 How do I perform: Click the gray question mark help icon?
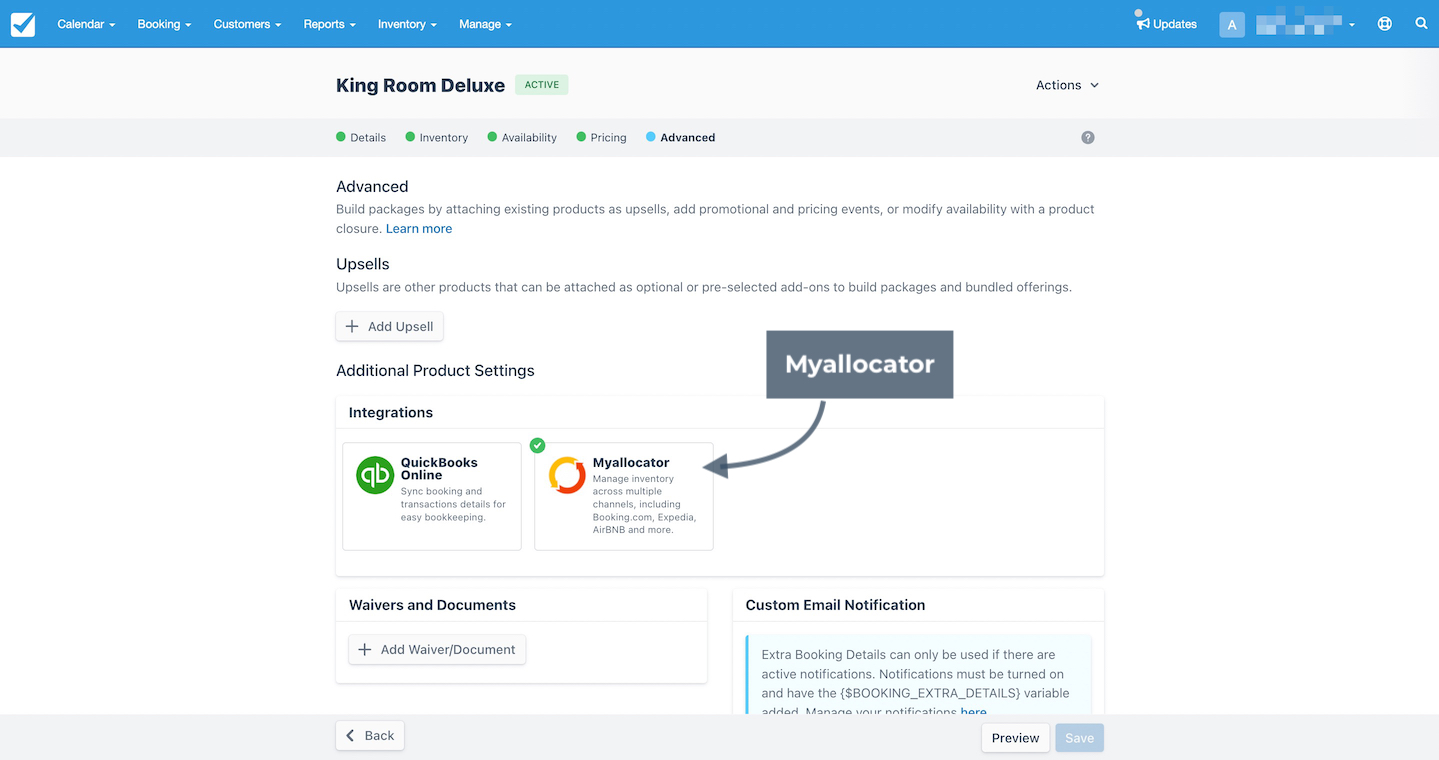pyautogui.click(x=1088, y=137)
